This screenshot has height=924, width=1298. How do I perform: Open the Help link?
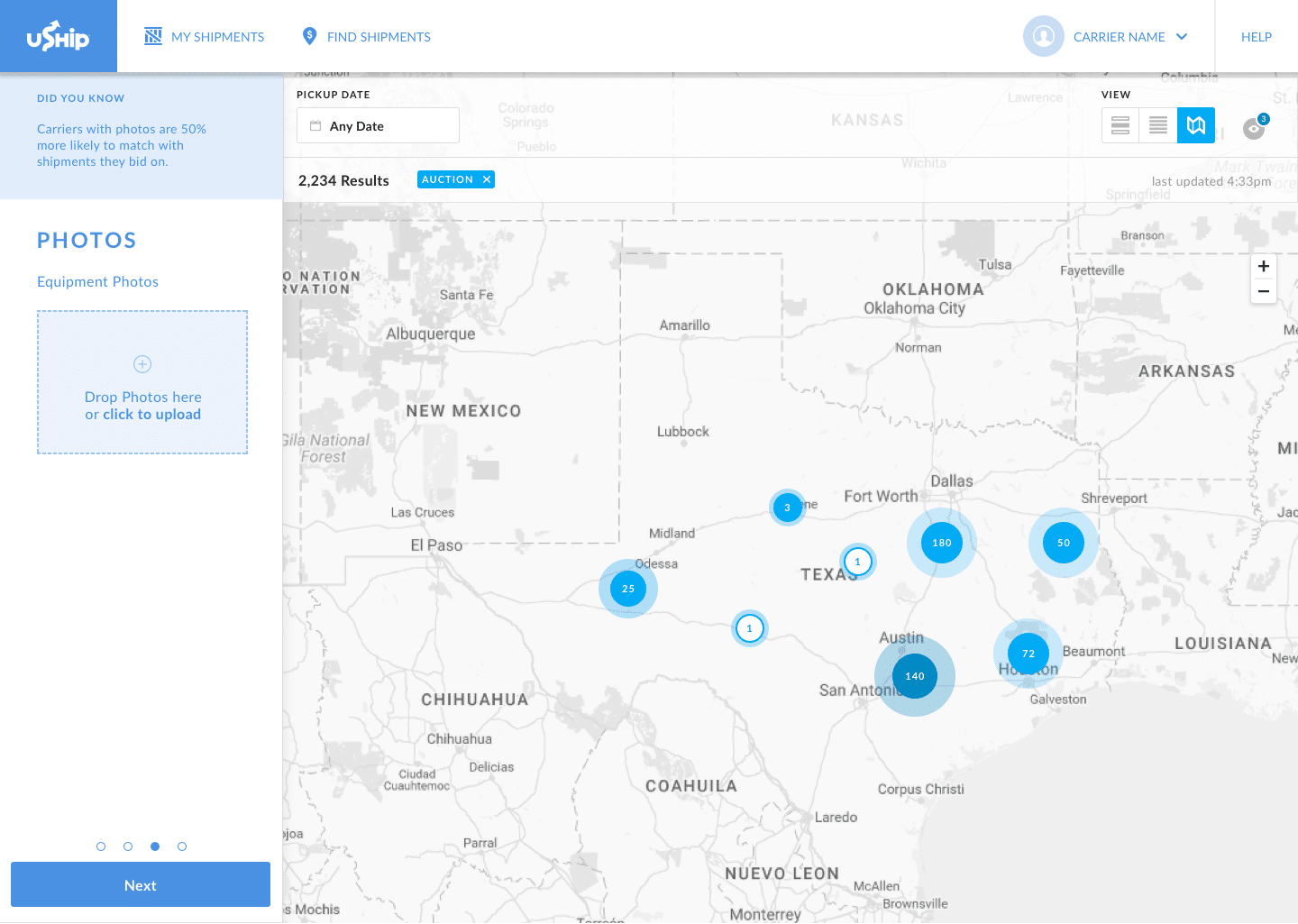(x=1256, y=37)
